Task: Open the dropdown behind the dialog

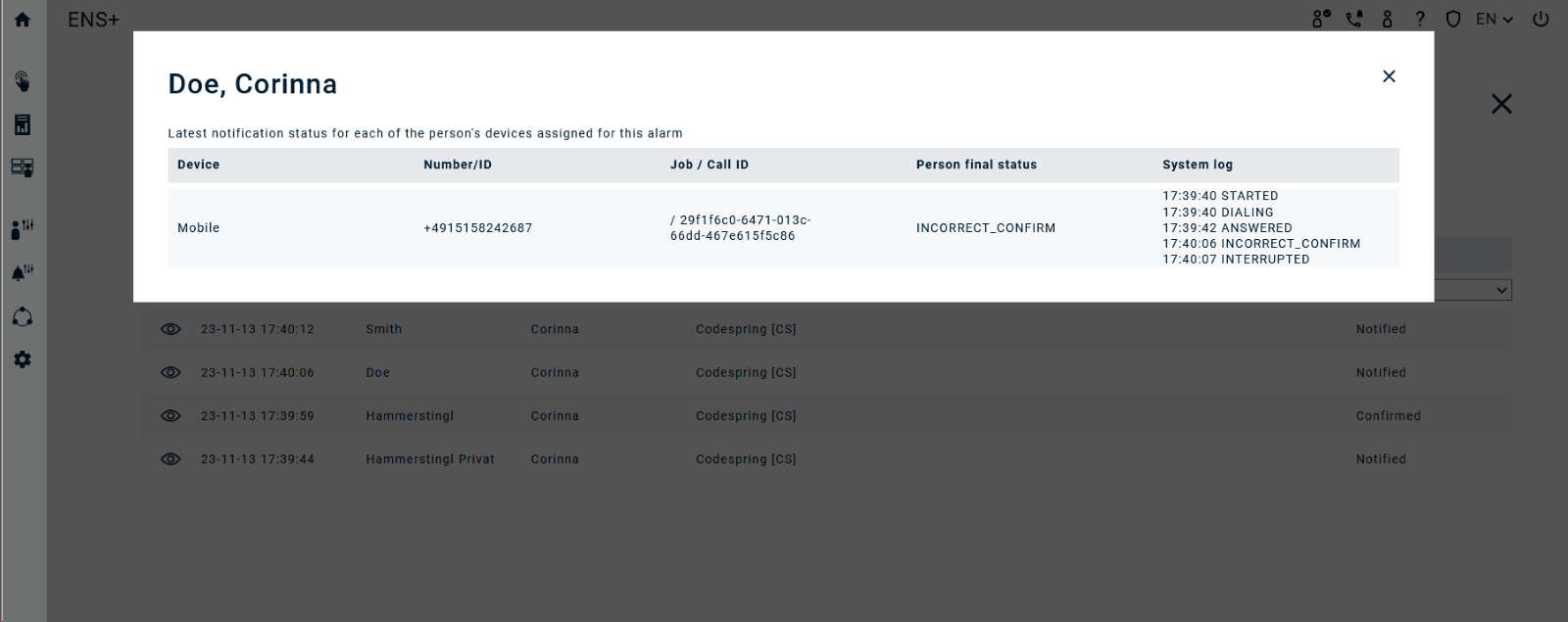Action: point(1472,291)
